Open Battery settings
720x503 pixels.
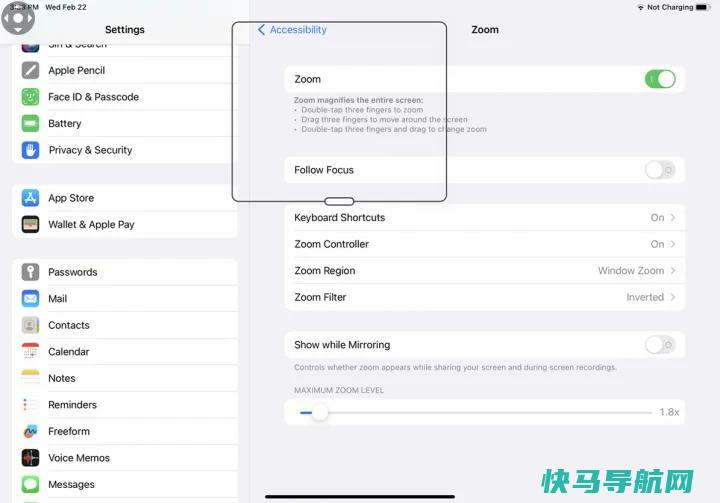125,123
